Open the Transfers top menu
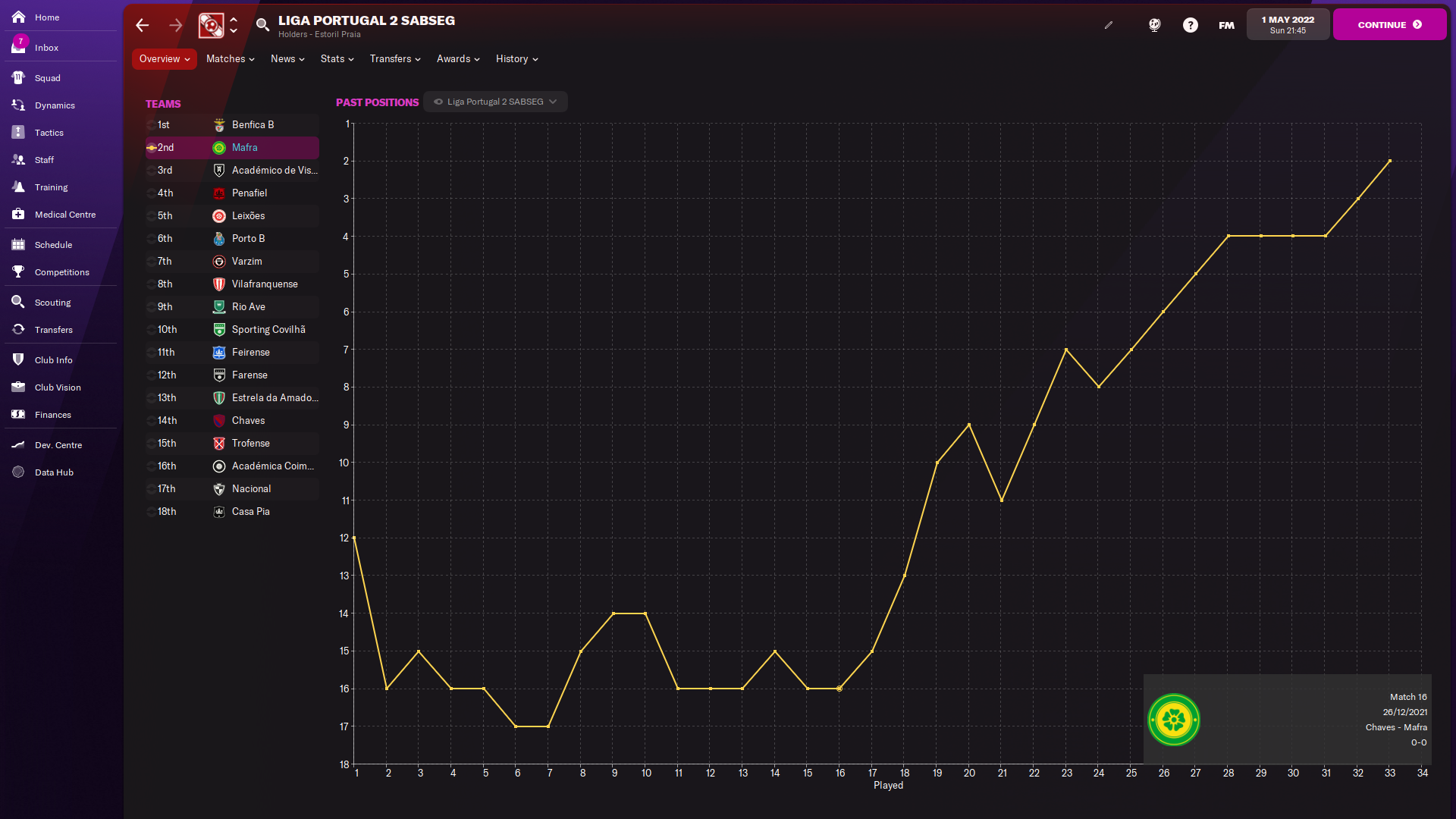This screenshot has height=819, width=1456. tap(394, 59)
